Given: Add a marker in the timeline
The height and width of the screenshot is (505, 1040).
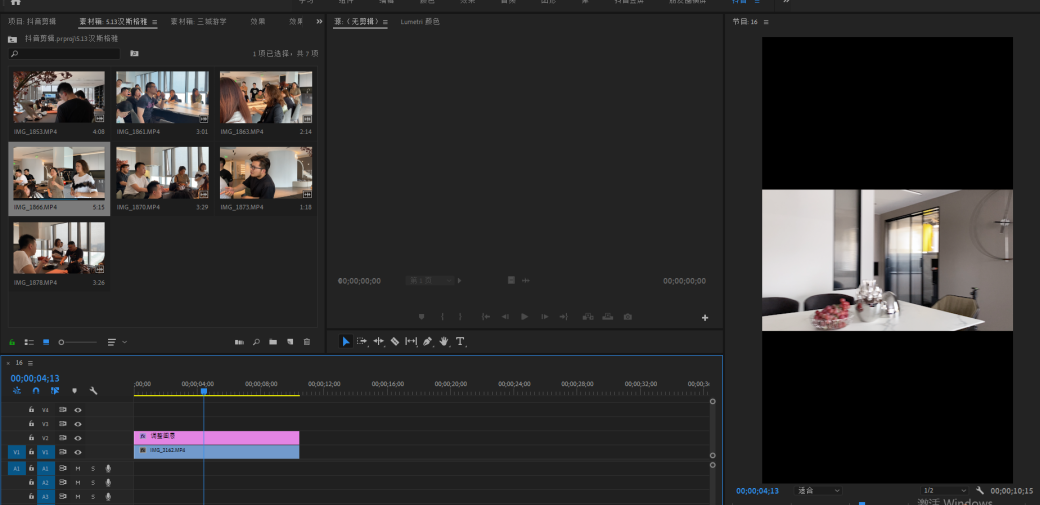Looking at the screenshot, I should coord(74,391).
